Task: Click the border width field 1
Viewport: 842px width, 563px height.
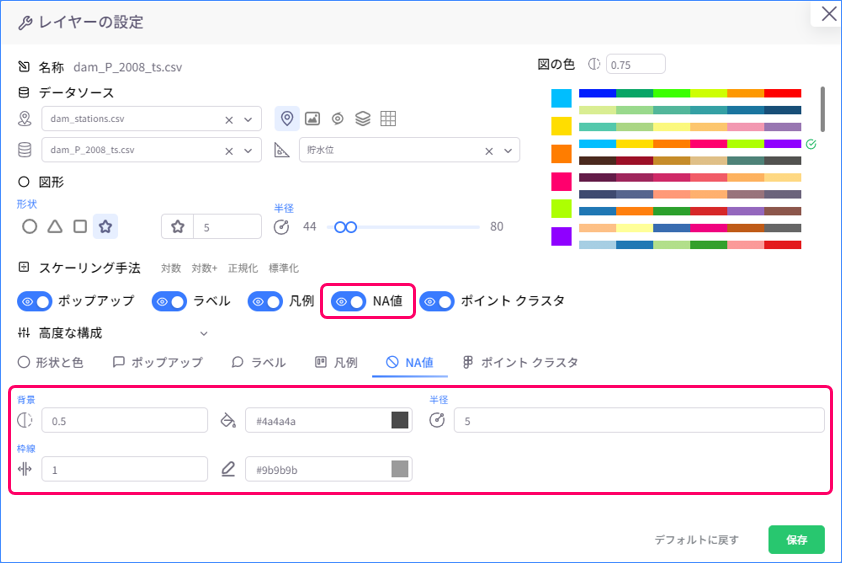Action: tap(125, 470)
